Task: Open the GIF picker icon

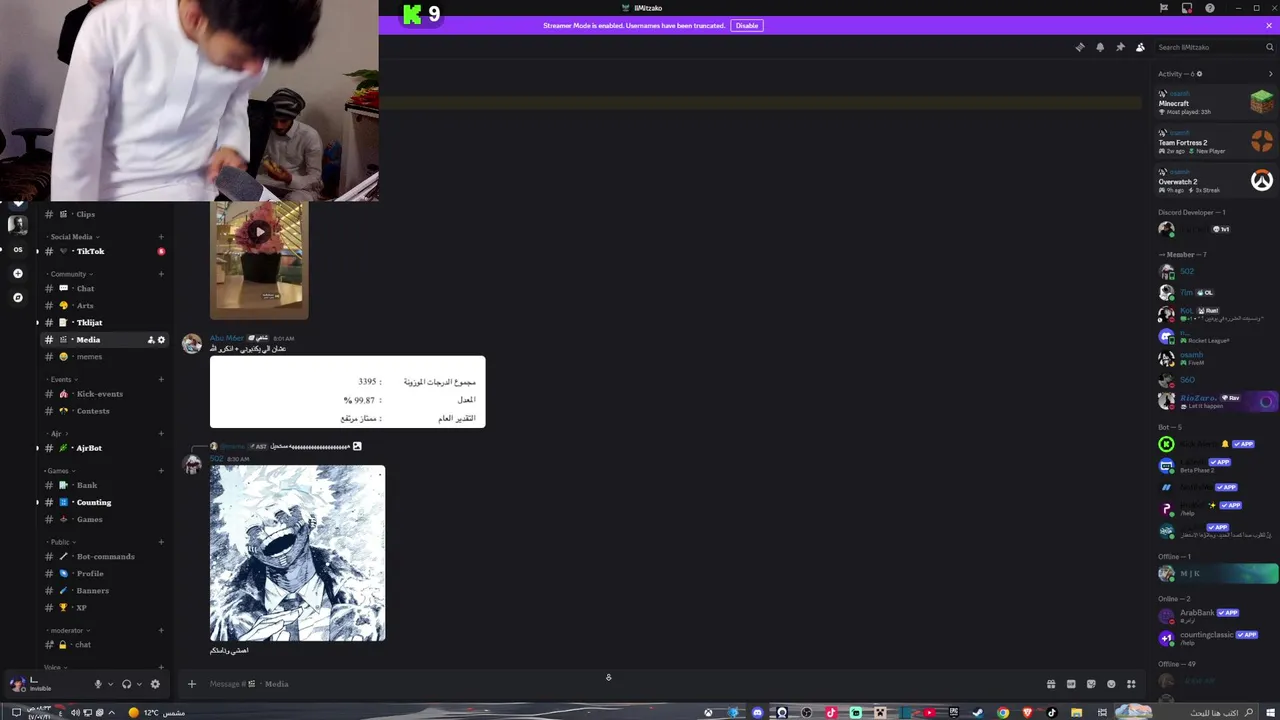Action: [1071, 684]
